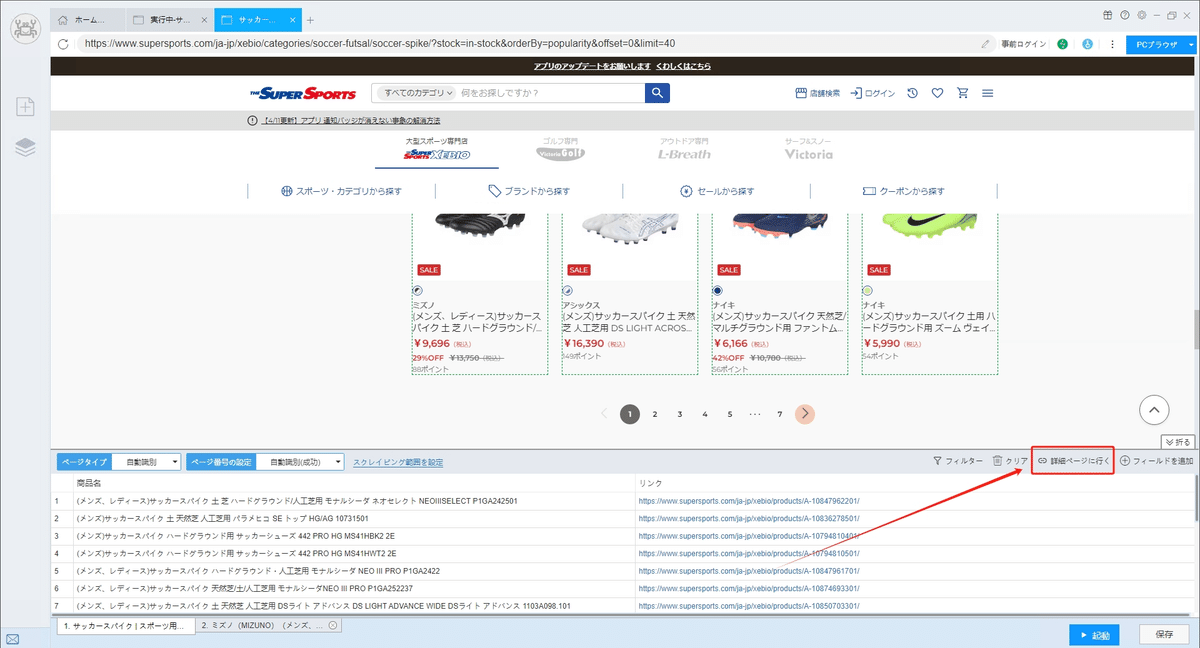This screenshot has width=1200, height=648.
Task: Click the 事前ログイン button
Action: [1024, 44]
